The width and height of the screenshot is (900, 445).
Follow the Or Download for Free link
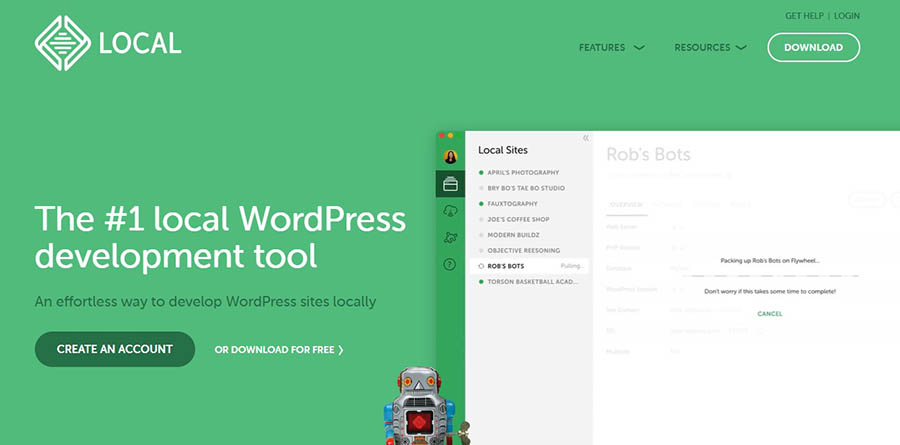click(x=279, y=350)
